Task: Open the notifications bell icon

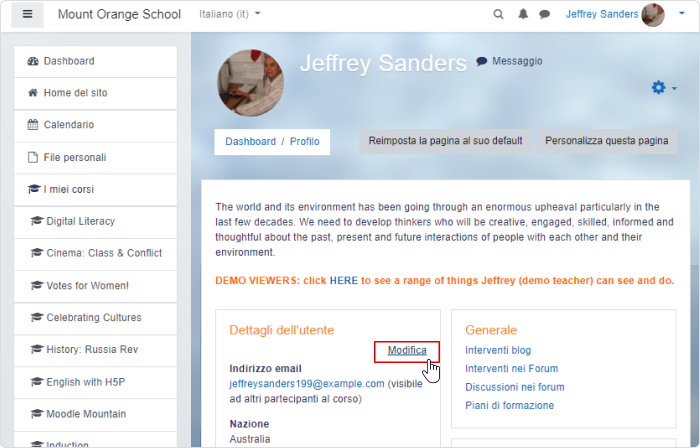Action: (523, 14)
